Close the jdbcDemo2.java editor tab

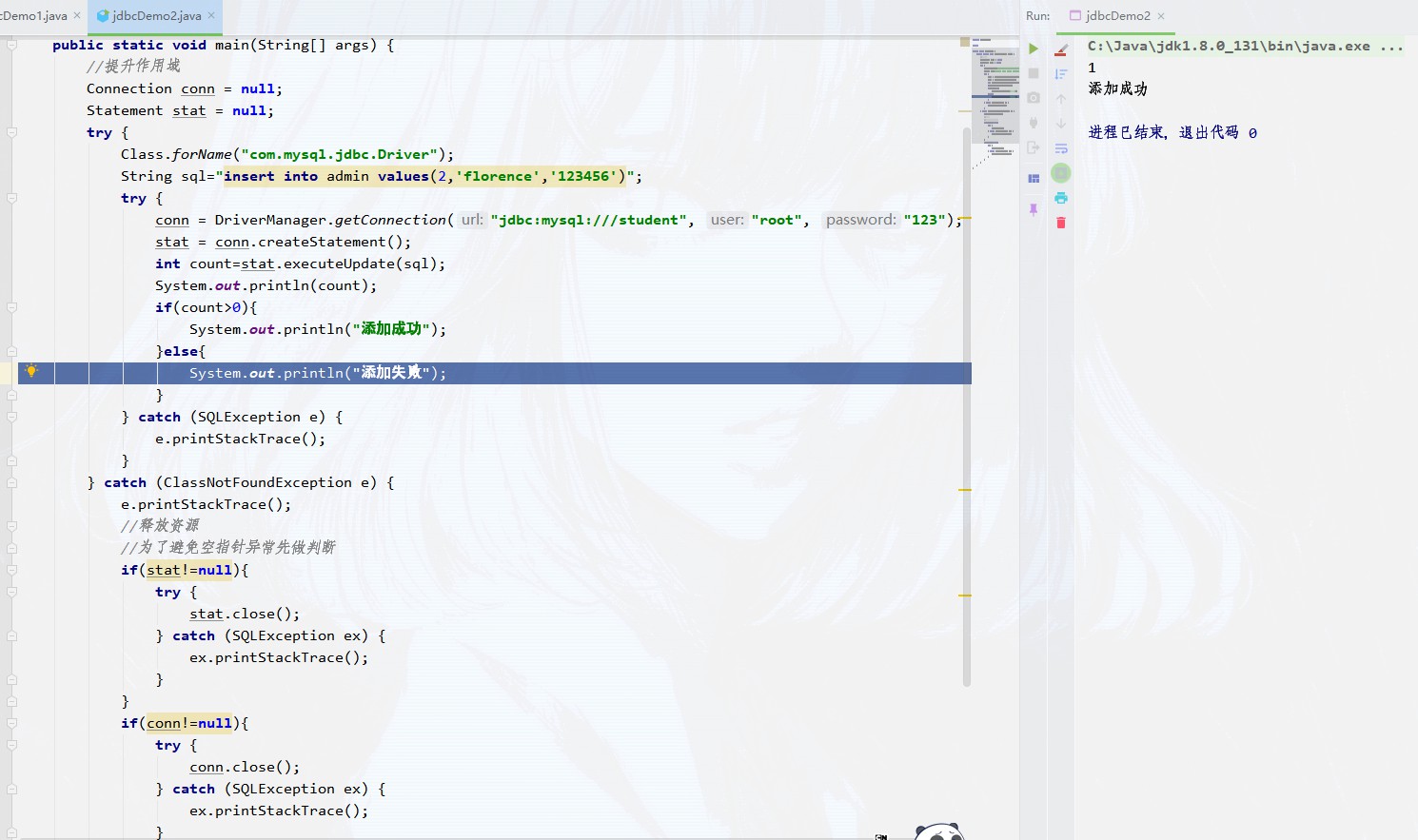211,15
